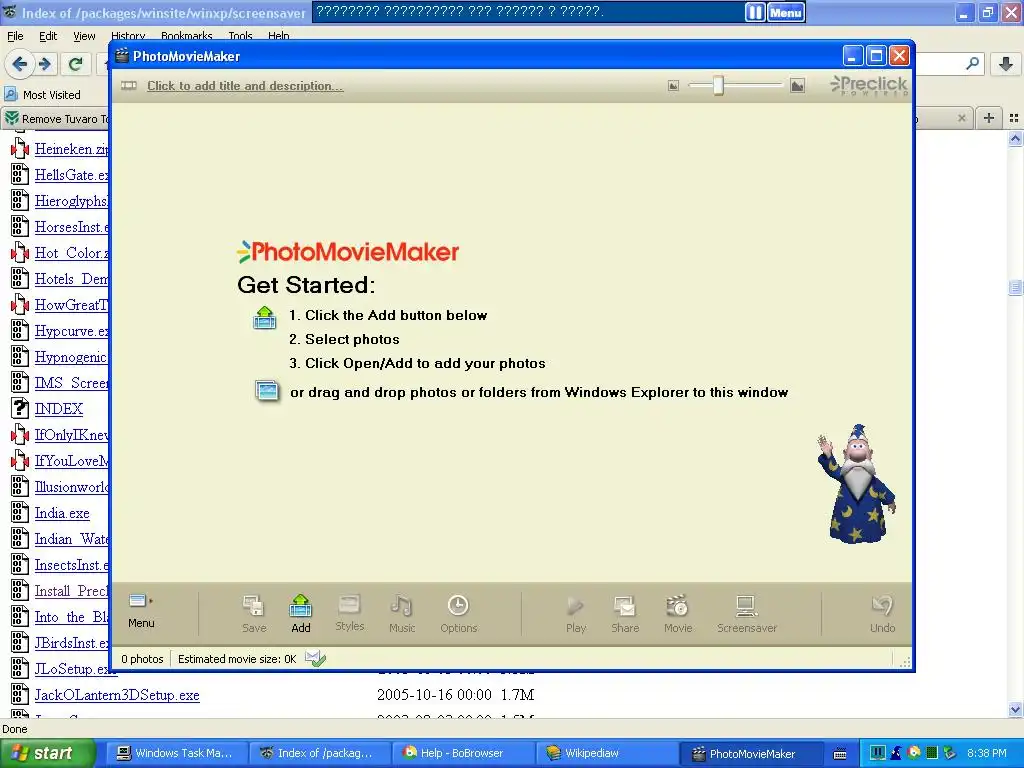Click the keyboard icon in system tray
The image size is (1024, 768).
pos(840,754)
